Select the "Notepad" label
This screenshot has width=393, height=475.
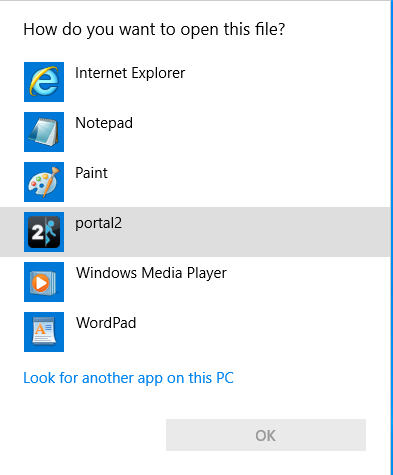(104, 123)
